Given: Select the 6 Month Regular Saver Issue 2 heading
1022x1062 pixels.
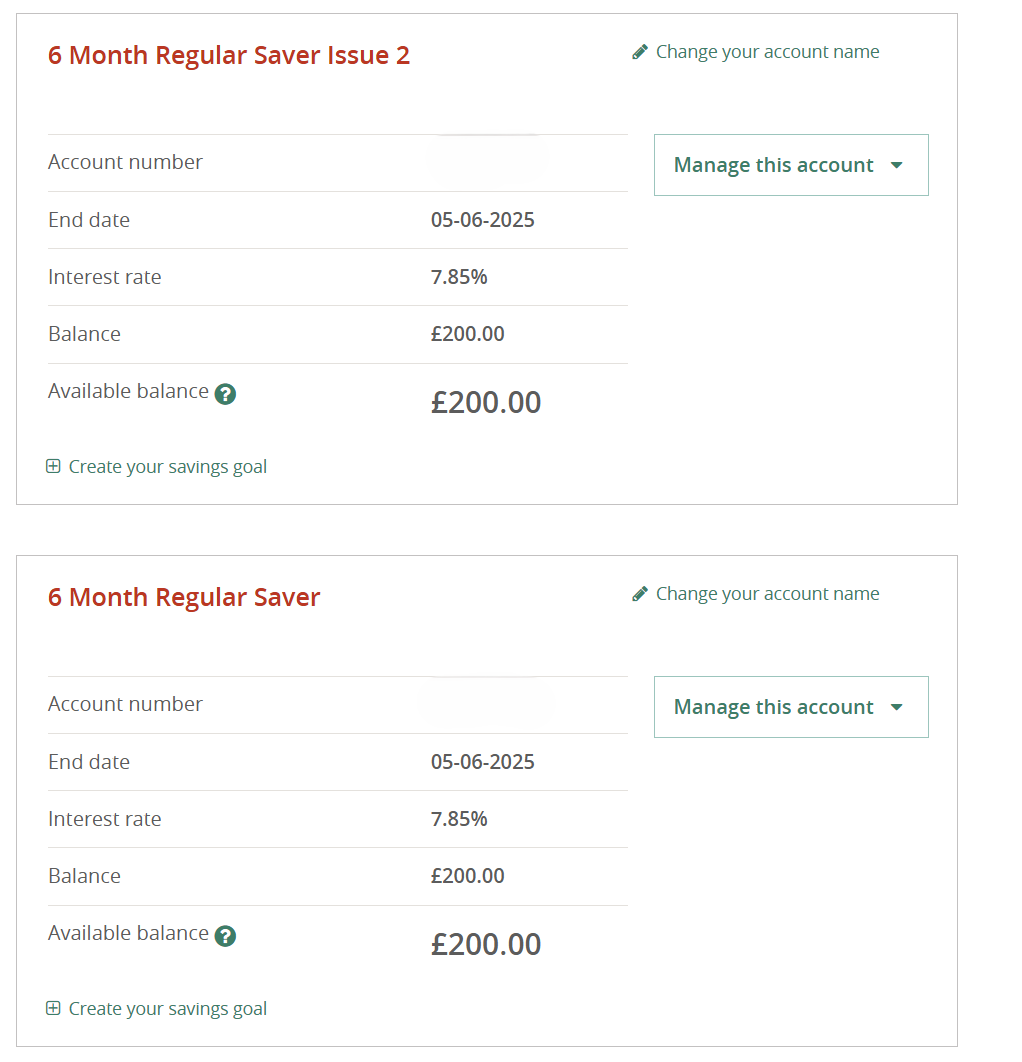Looking at the screenshot, I should (x=229, y=56).
